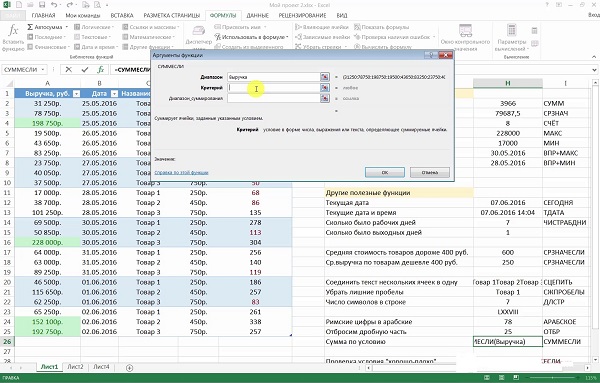Click into the Диапазон field containing Выручка
The image size is (600, 383).
pos(274,77)
